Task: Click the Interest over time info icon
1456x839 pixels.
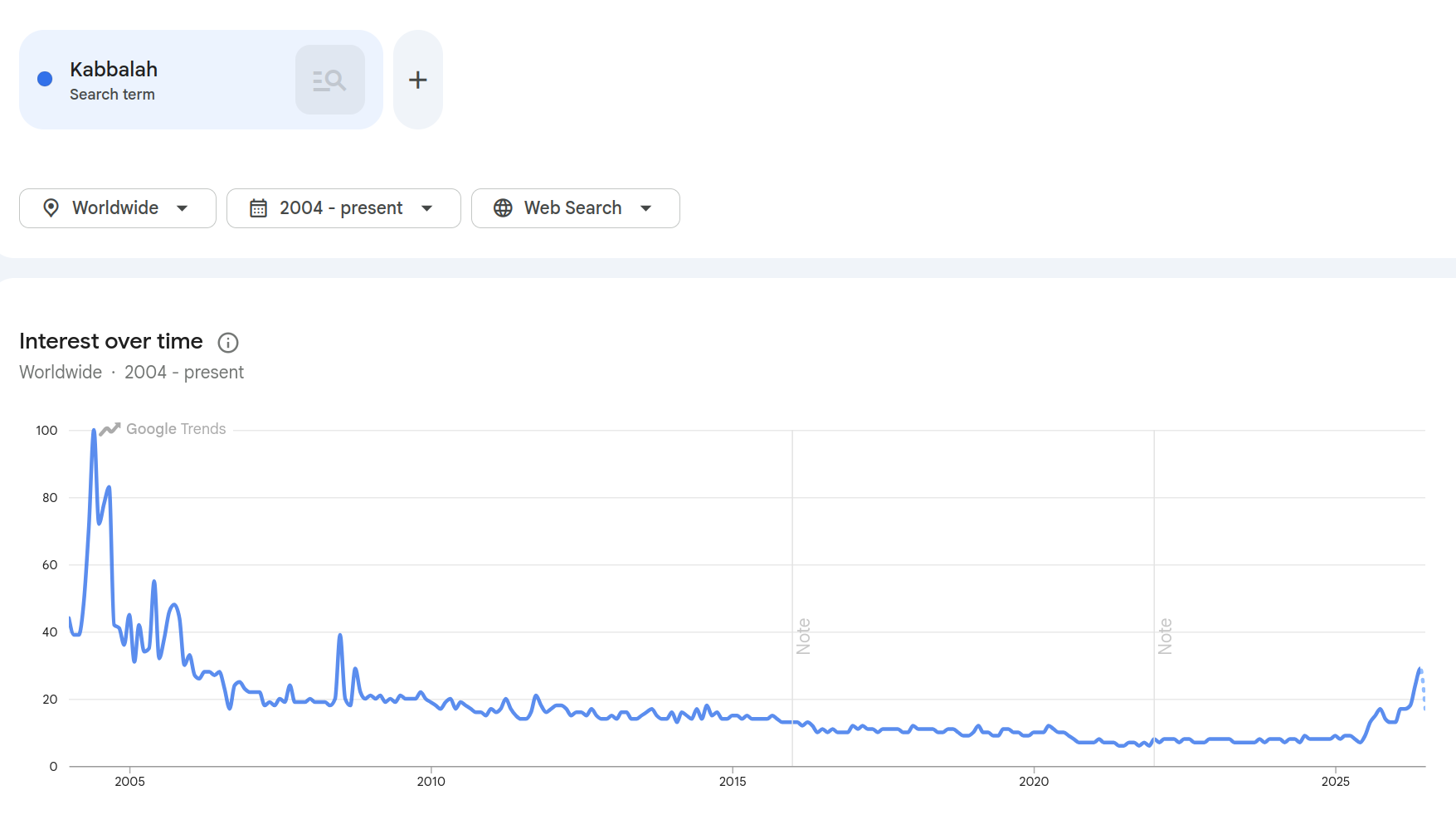Action: [228, 343]
